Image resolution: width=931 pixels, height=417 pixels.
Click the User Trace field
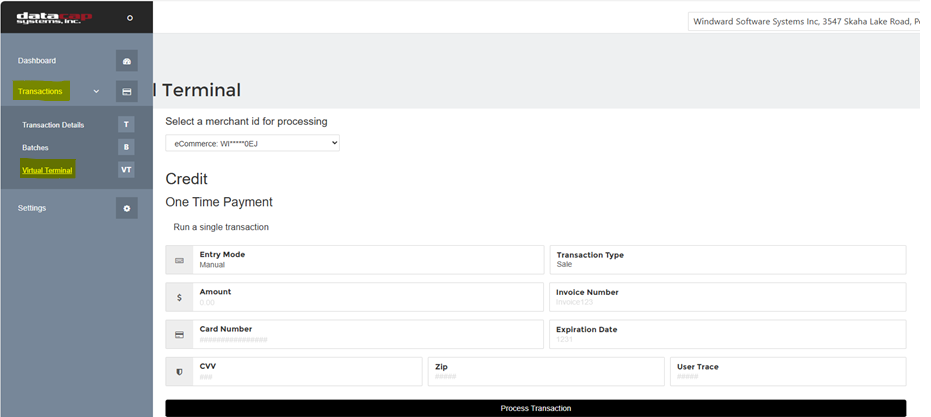pyautogui.click(x=788, y=372)
